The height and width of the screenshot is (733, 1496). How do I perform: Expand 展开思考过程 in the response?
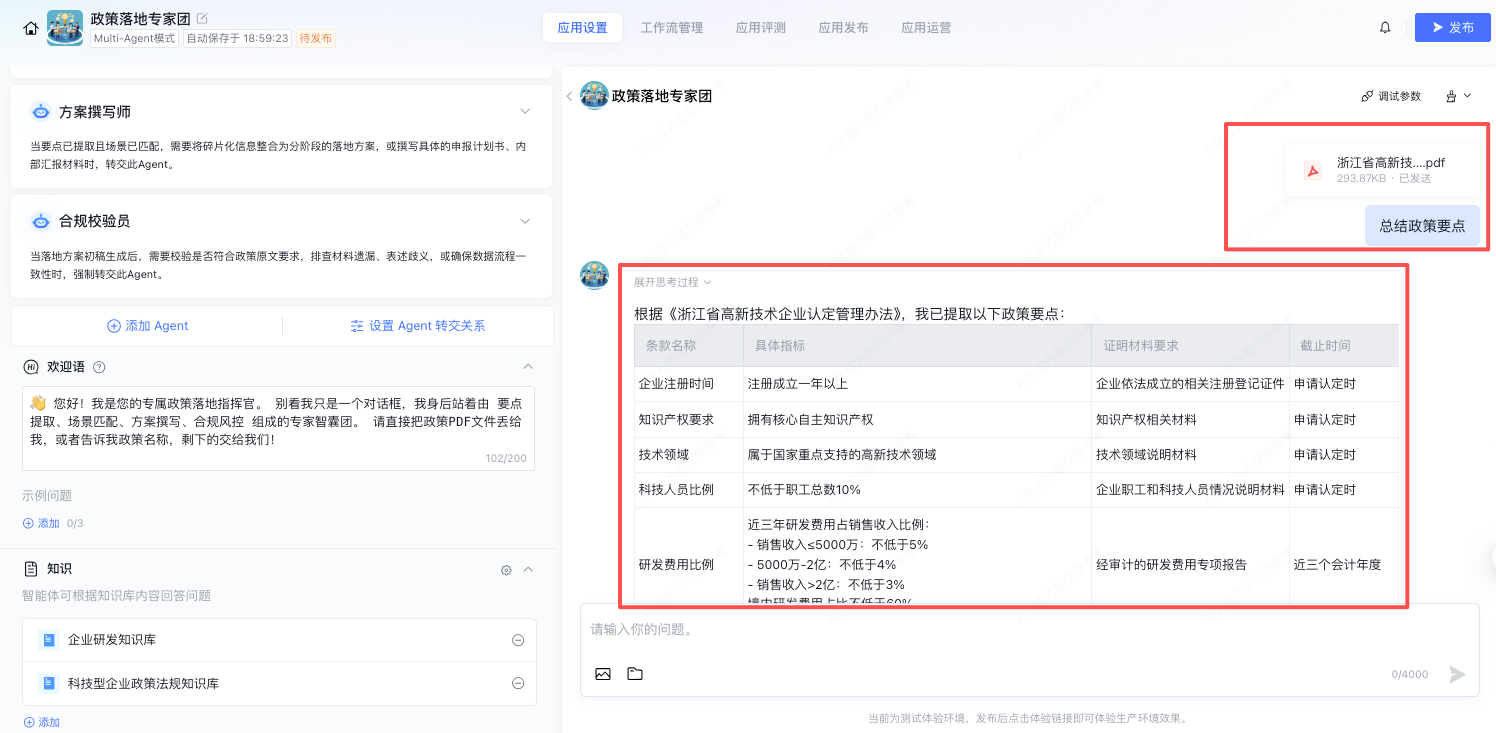672,282
